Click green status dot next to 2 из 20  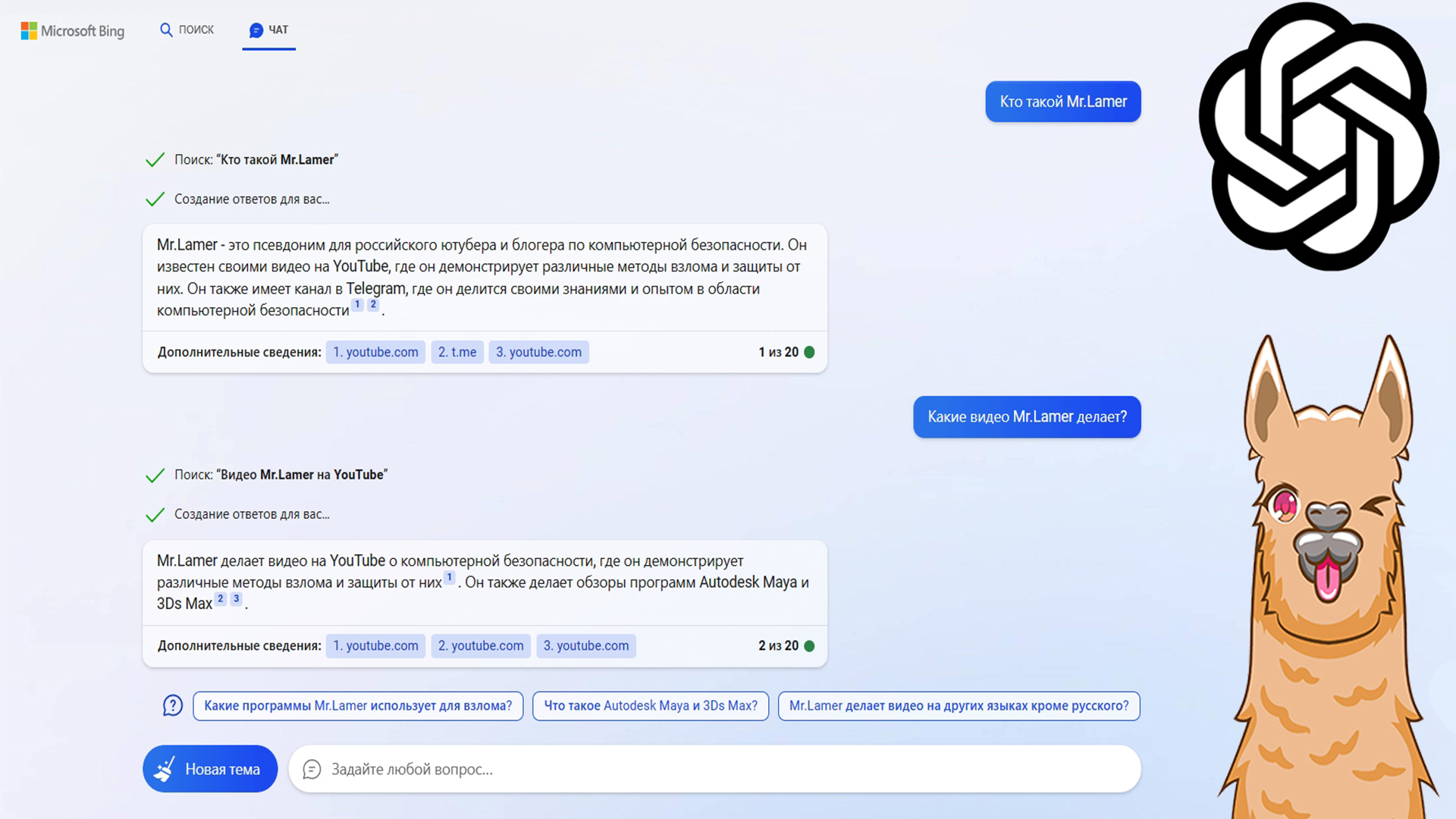click(809, 645)
